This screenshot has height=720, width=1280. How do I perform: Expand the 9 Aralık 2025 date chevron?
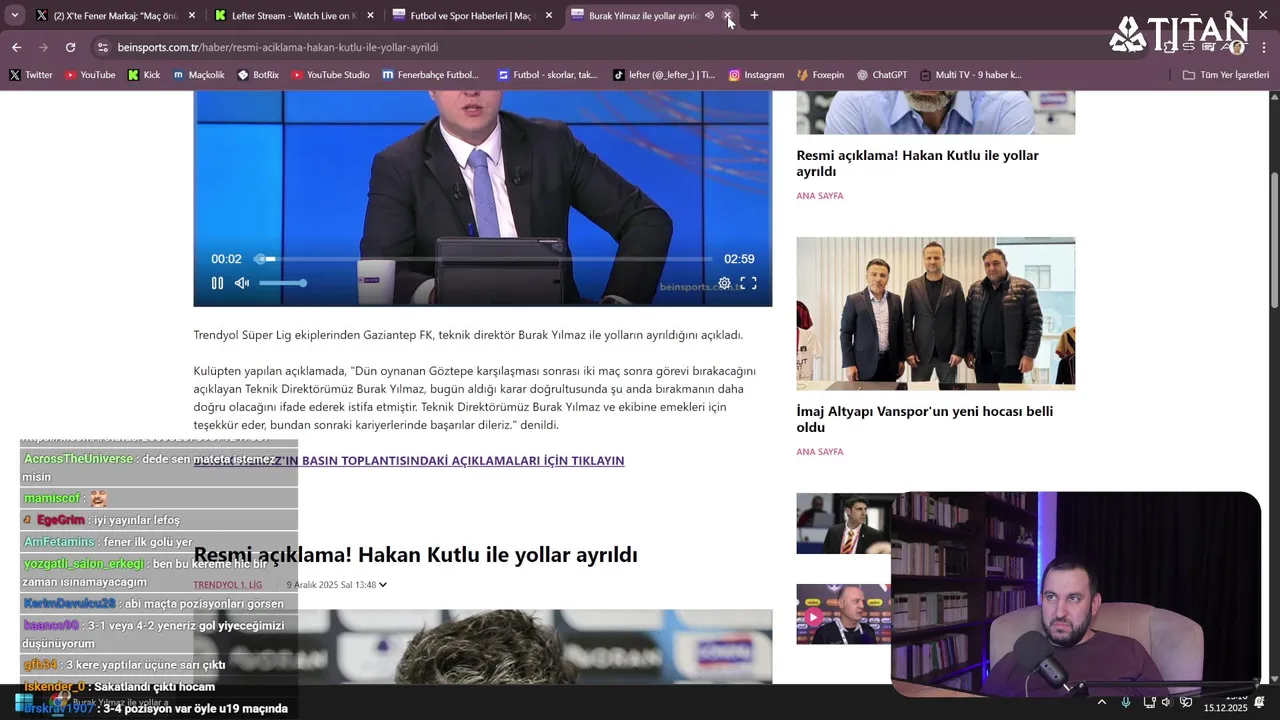point(382,585)
